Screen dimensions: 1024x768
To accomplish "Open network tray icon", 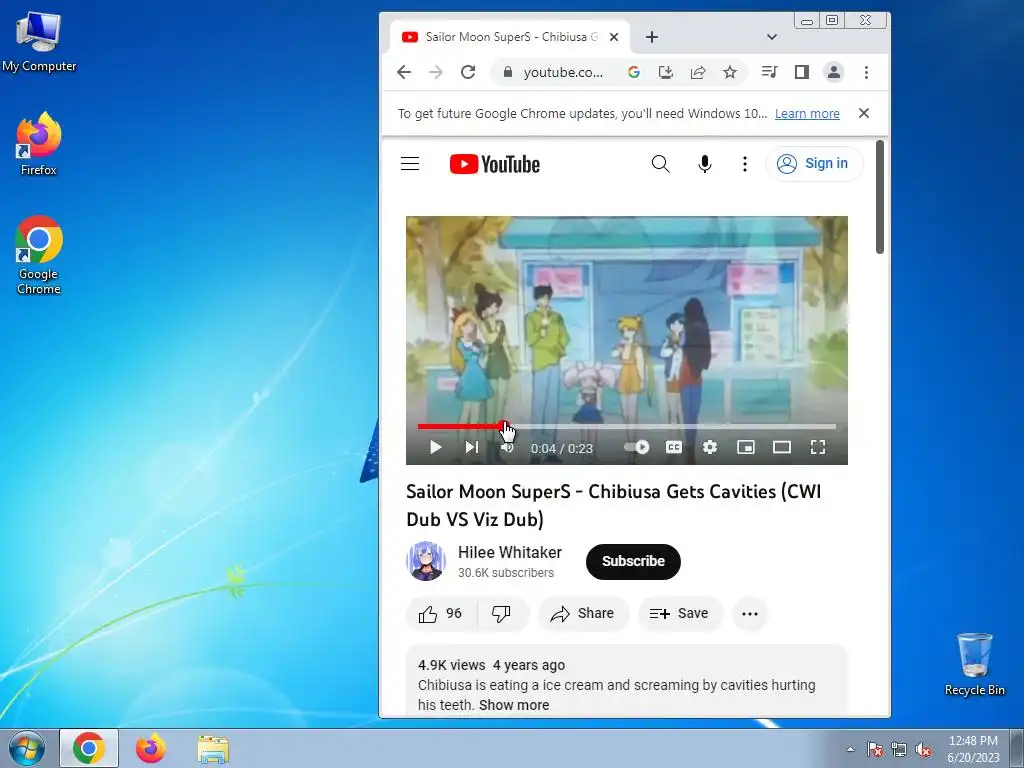I will pyautogui.click(x=899, y=749).
